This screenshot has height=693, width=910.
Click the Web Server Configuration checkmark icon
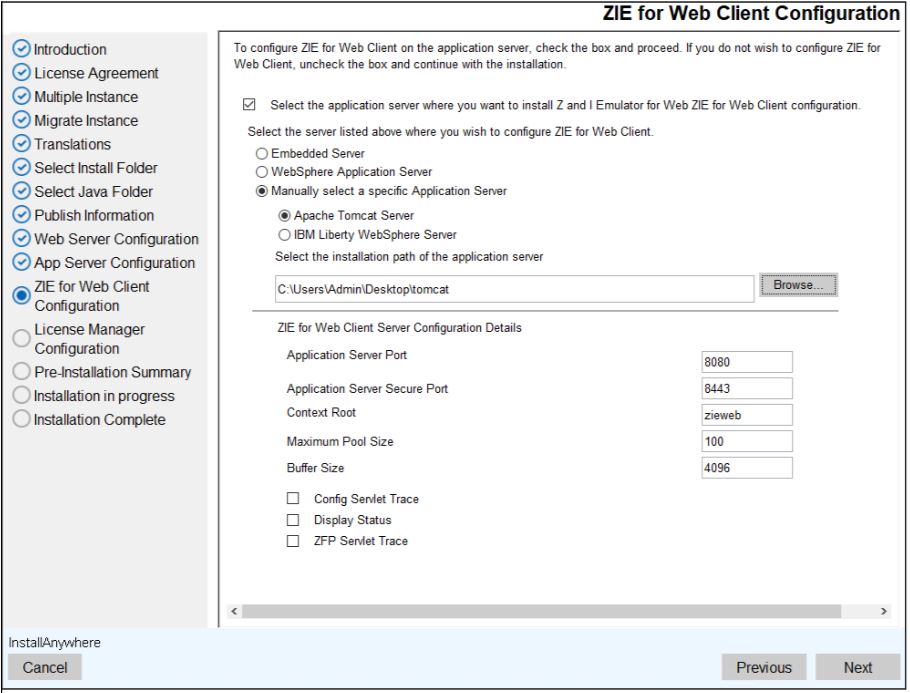click(21, 239)
